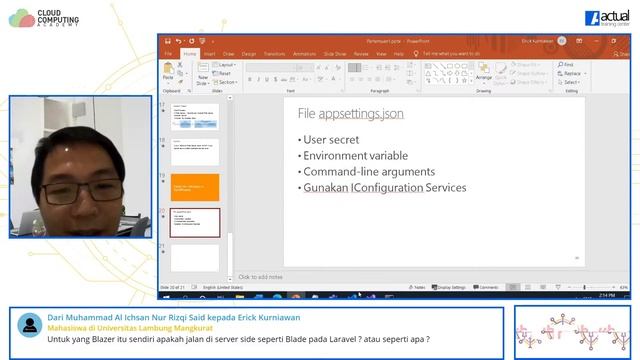
Task: Click the Find button
Action: point(566,65)
